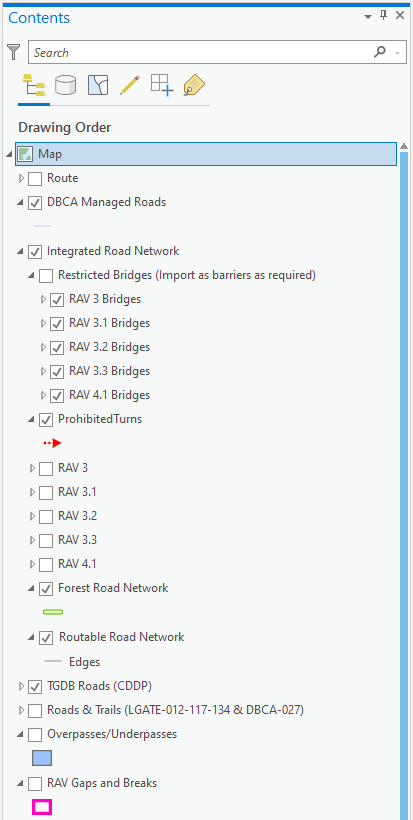This screenshot has height=820, width=413.
Task: Select List By Snapping icon
Action: coord(162,85)
